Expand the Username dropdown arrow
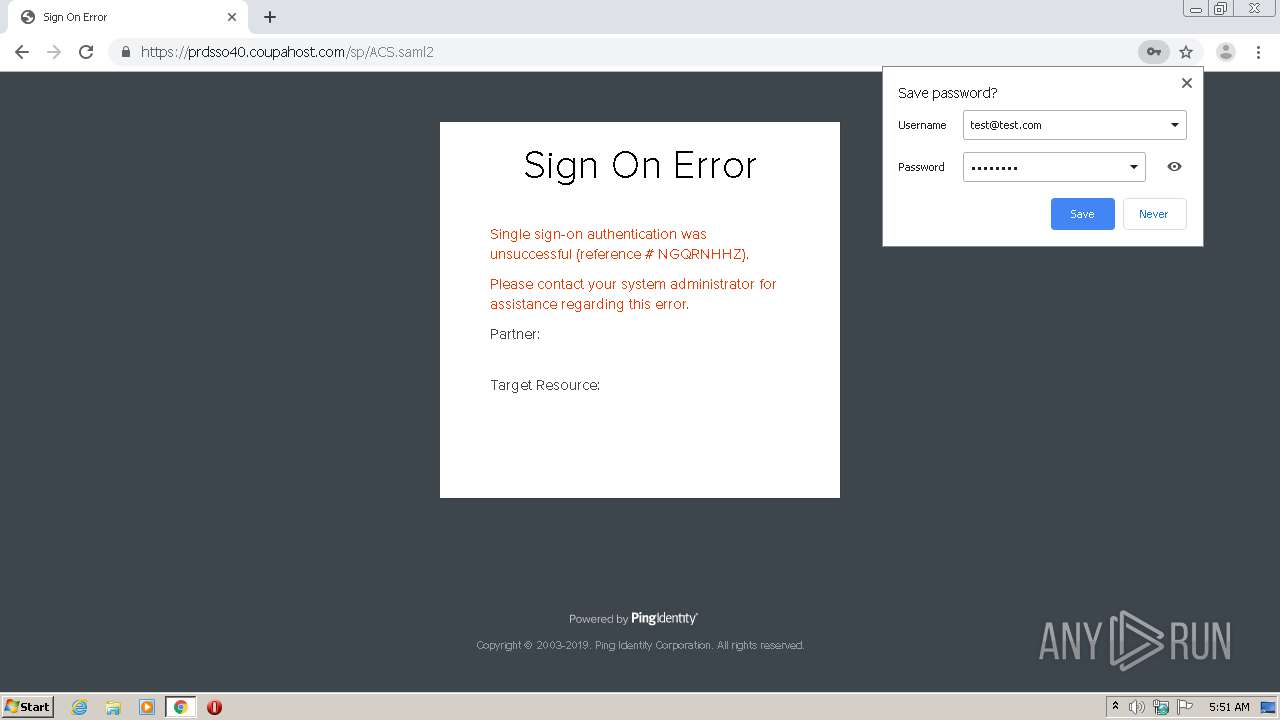Viewport: 1280px width, 720px height. click(1175, 125)
